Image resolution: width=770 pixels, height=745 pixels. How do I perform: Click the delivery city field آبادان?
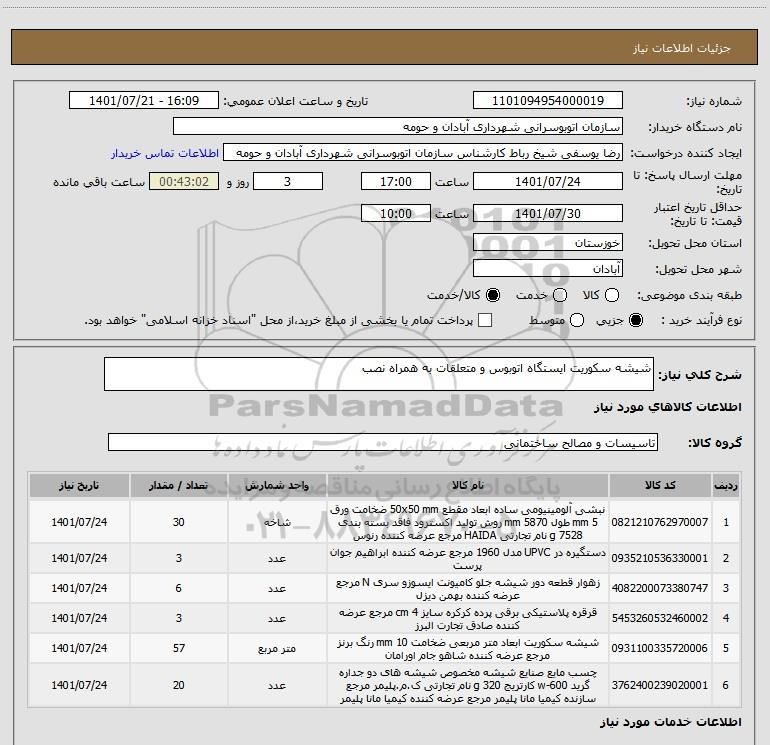(548, 269)
